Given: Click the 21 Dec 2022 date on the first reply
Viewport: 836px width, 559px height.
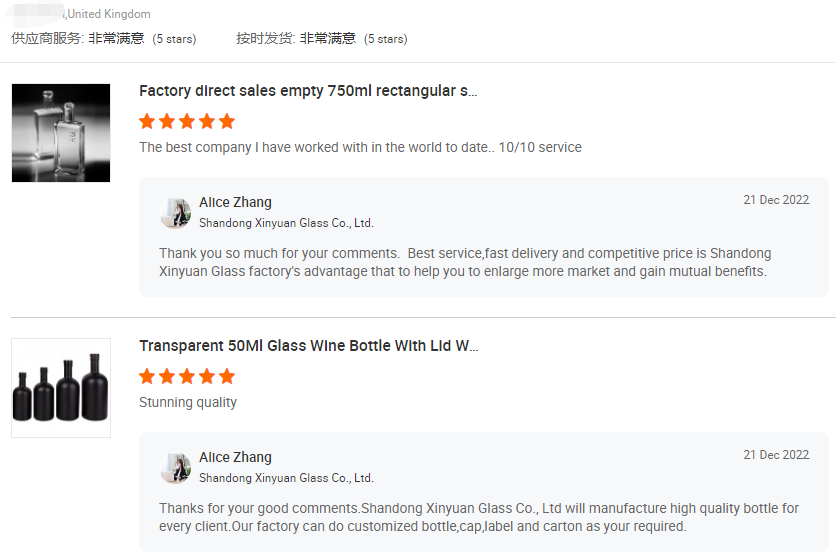Looking at the screenshot, I should 776,200.
